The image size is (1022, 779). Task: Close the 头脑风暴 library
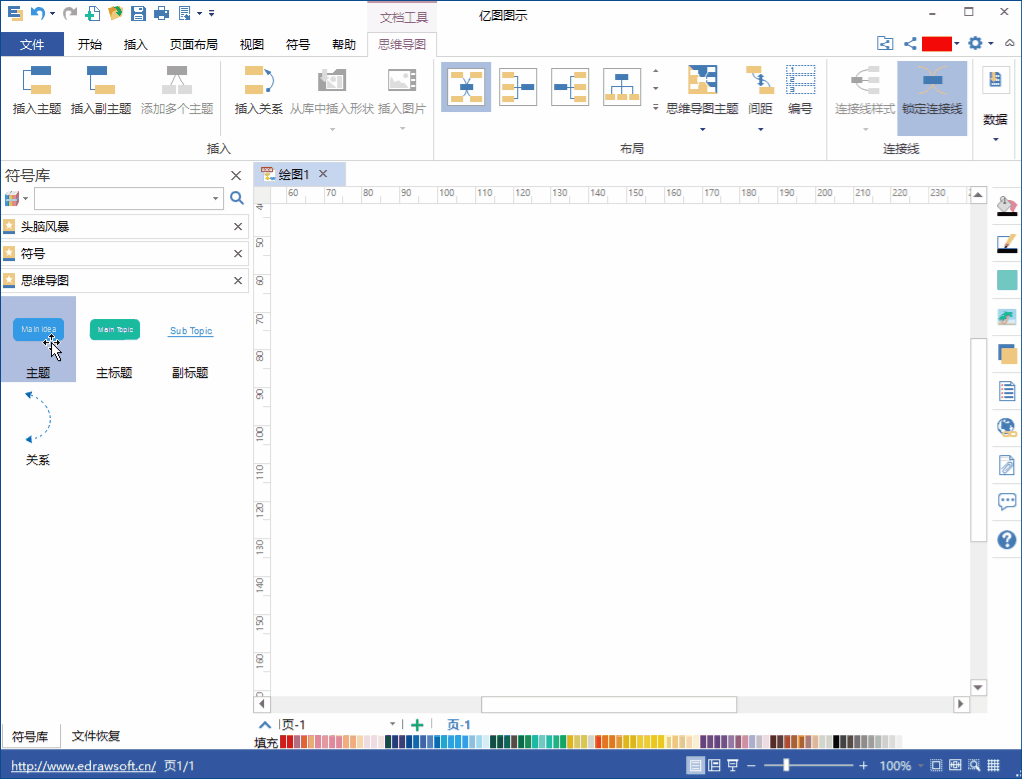(x=238, y=226)
